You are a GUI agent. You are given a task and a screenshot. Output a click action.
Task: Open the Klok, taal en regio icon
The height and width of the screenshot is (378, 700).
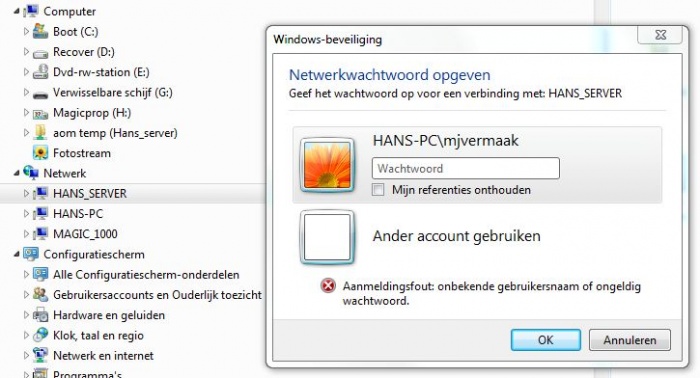41,335
